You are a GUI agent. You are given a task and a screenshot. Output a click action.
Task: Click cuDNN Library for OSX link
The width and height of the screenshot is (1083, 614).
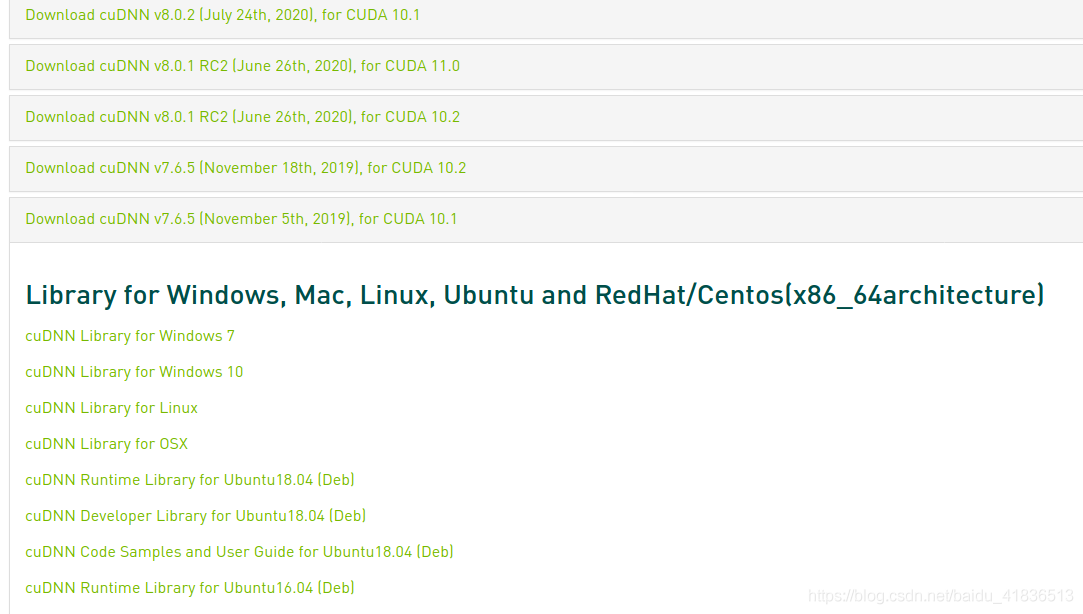pyautogui.click(x=106, y=444)
